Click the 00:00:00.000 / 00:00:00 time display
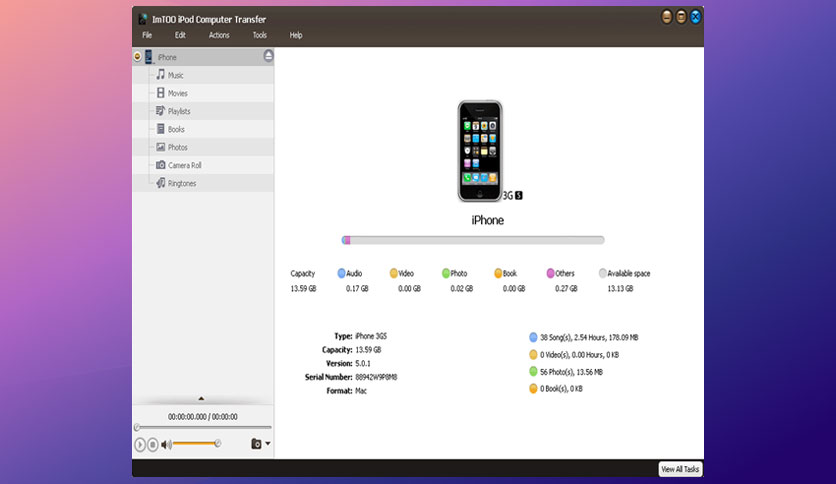This screenshot has height=484, width=836. click(x=203, y=417)
